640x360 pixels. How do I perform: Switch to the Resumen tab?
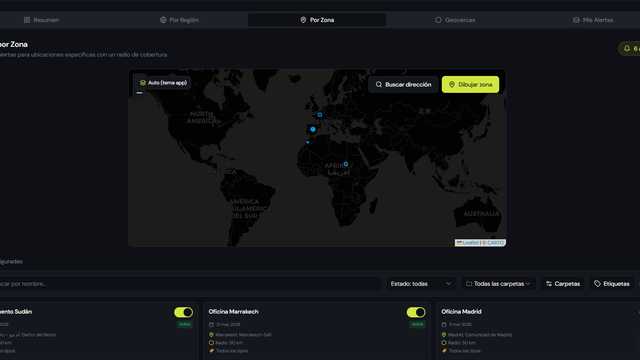tap(41, 20)
